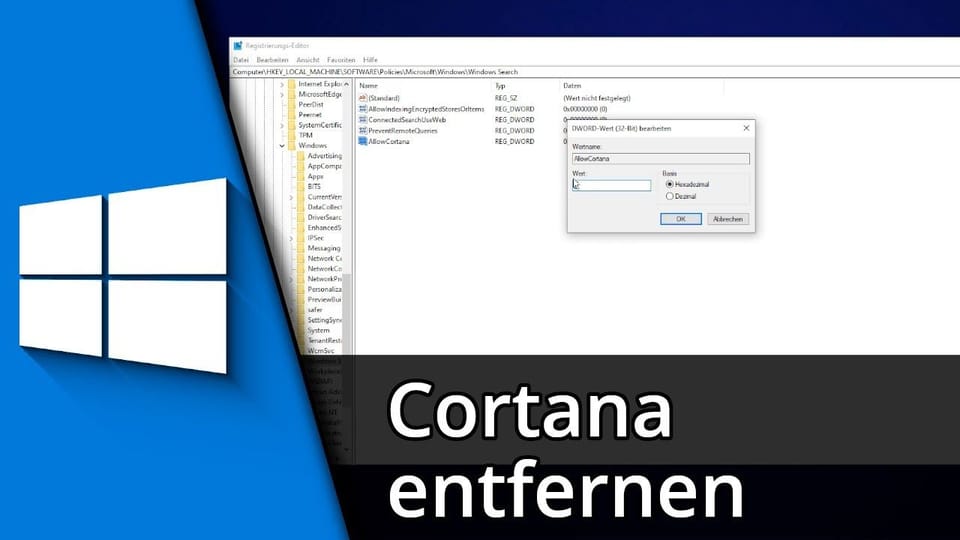The image size is (960, 540).
Task: Select the Peernet tree item
Action: tap(310, 114)
